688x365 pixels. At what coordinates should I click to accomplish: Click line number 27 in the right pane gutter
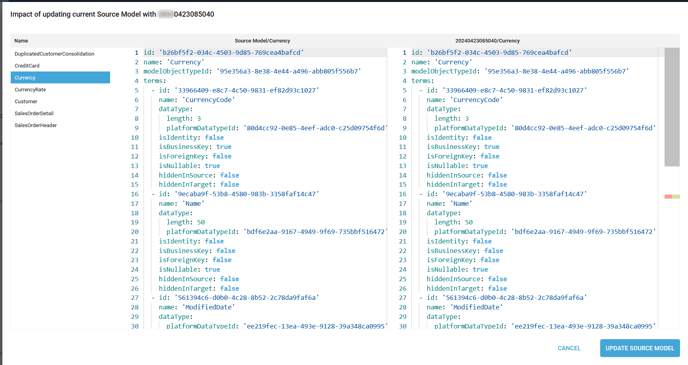(x=403, y=297)
